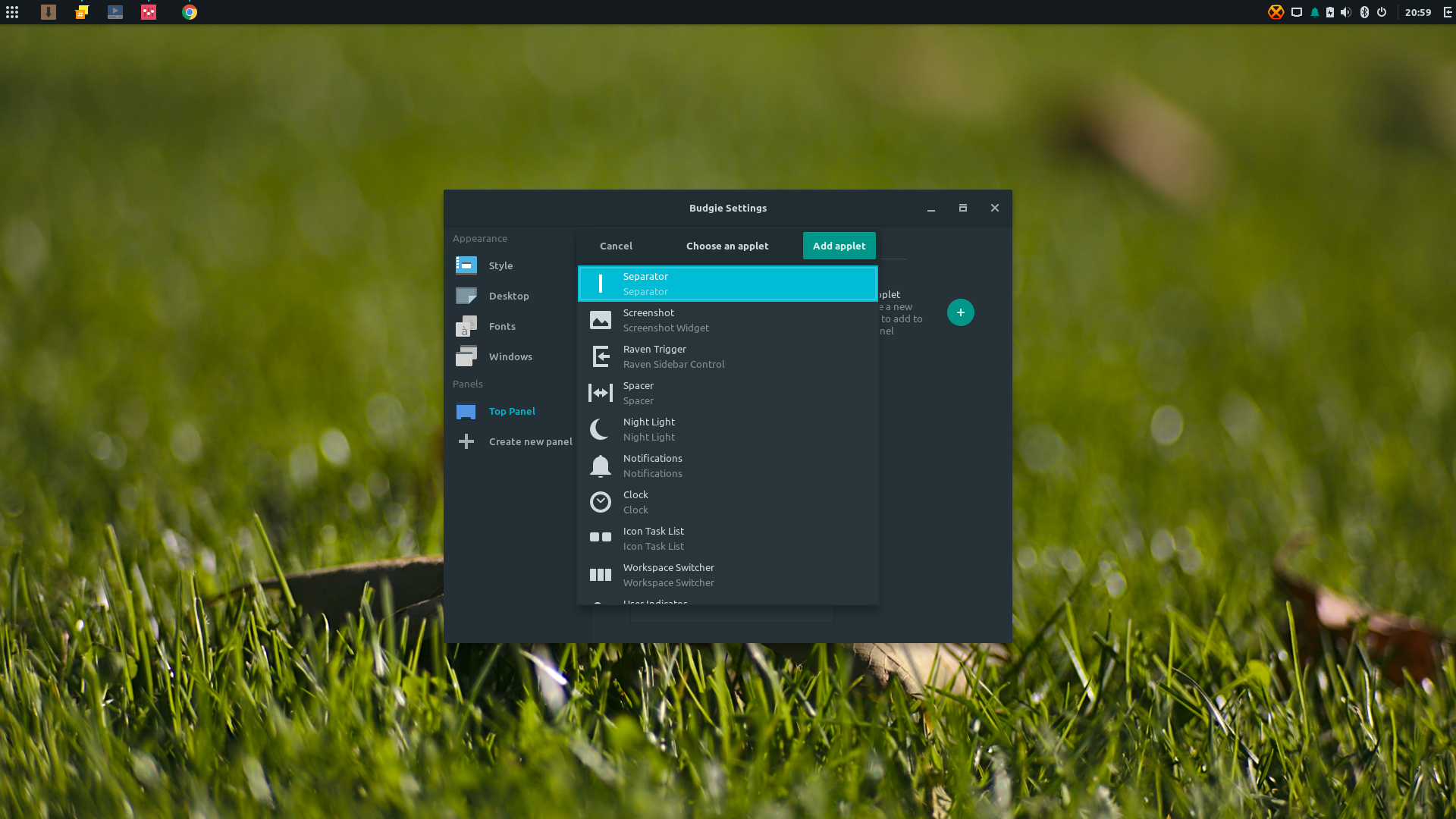Close the Budgie Settings window

coord(995,208)
